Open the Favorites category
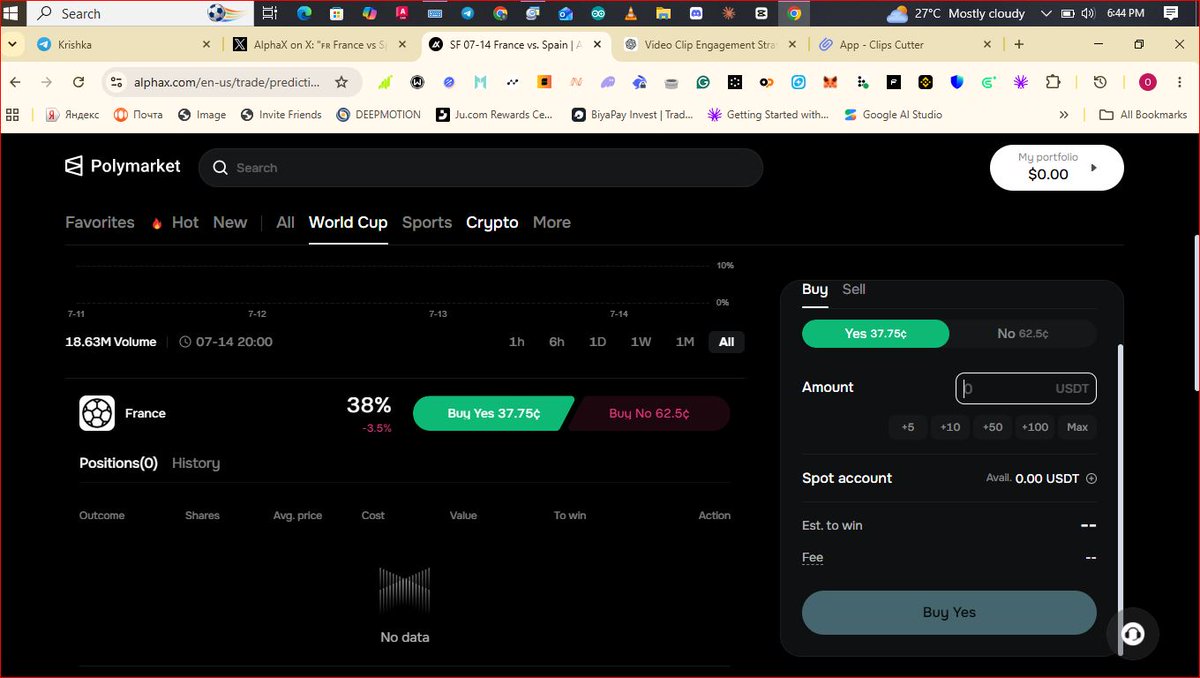The width and height of the screenshot is (1200, 678). 100,223
